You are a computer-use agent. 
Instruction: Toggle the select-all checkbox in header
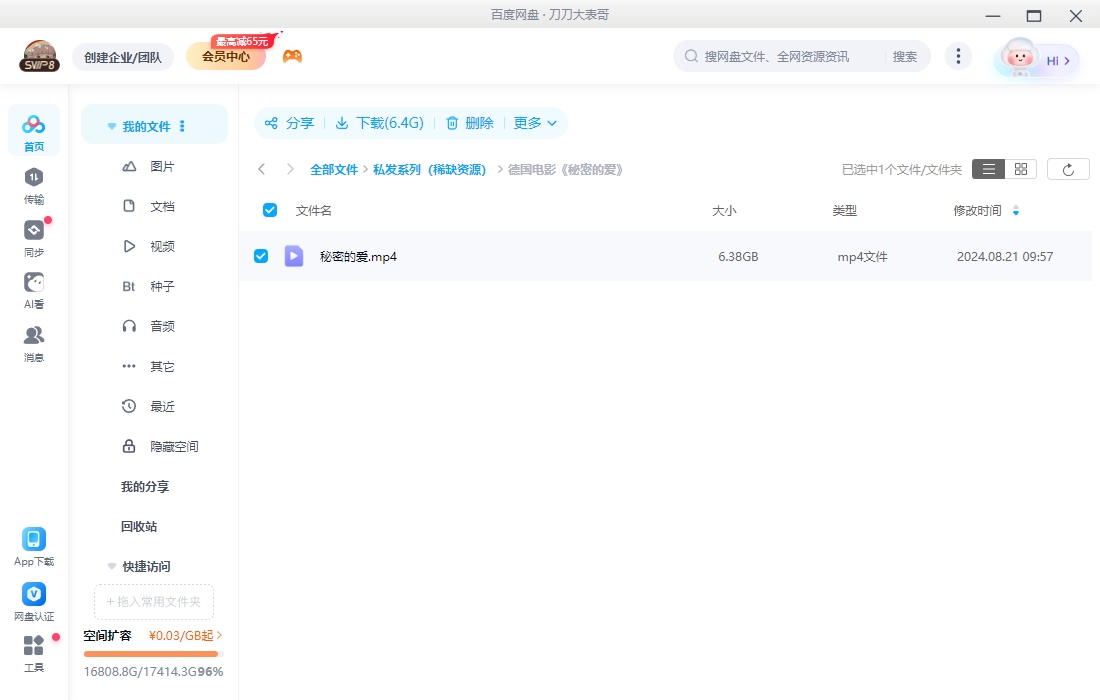click(269, 210)
